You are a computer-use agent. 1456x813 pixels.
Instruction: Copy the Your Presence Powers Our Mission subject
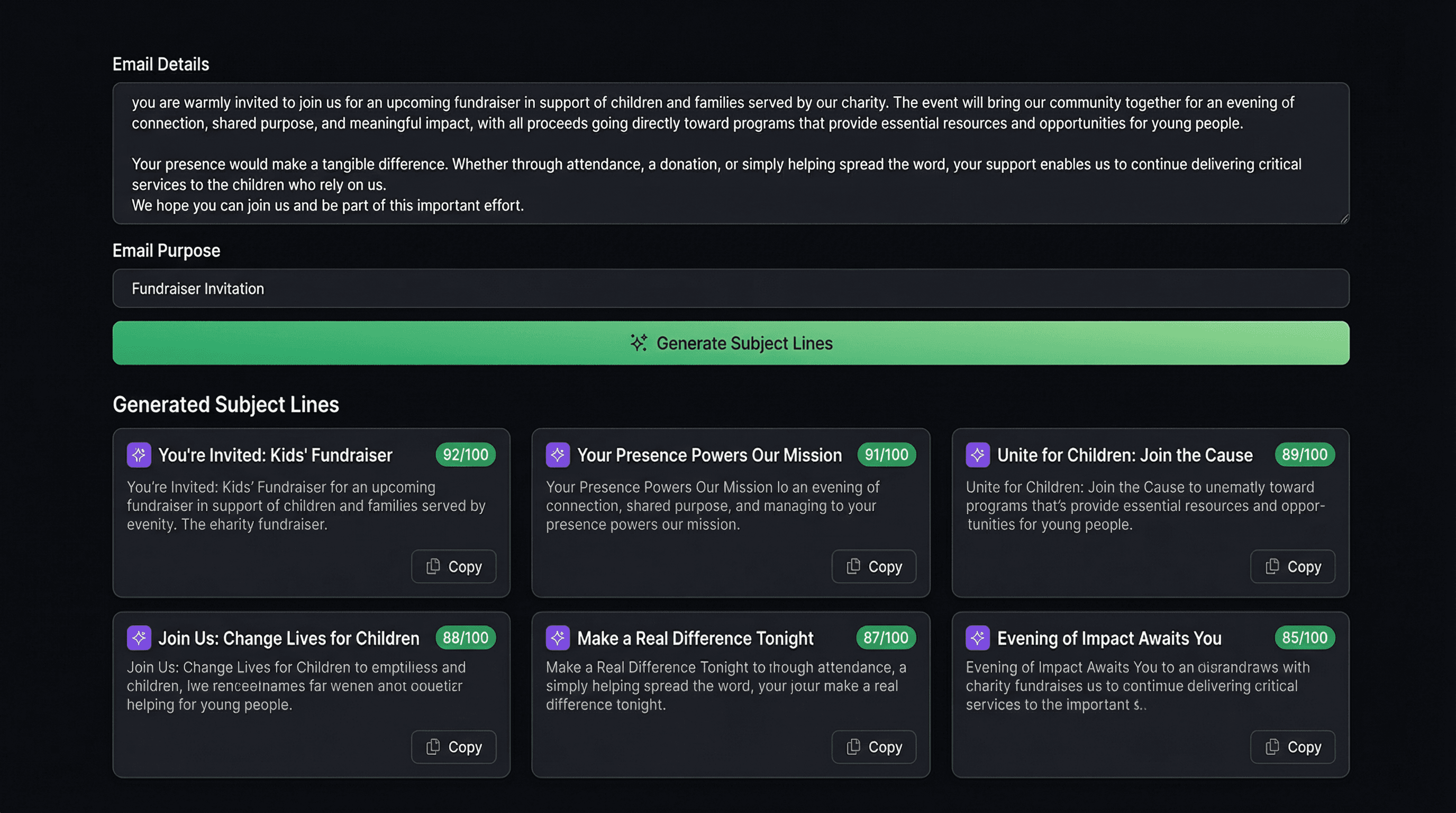click(874, 566)
